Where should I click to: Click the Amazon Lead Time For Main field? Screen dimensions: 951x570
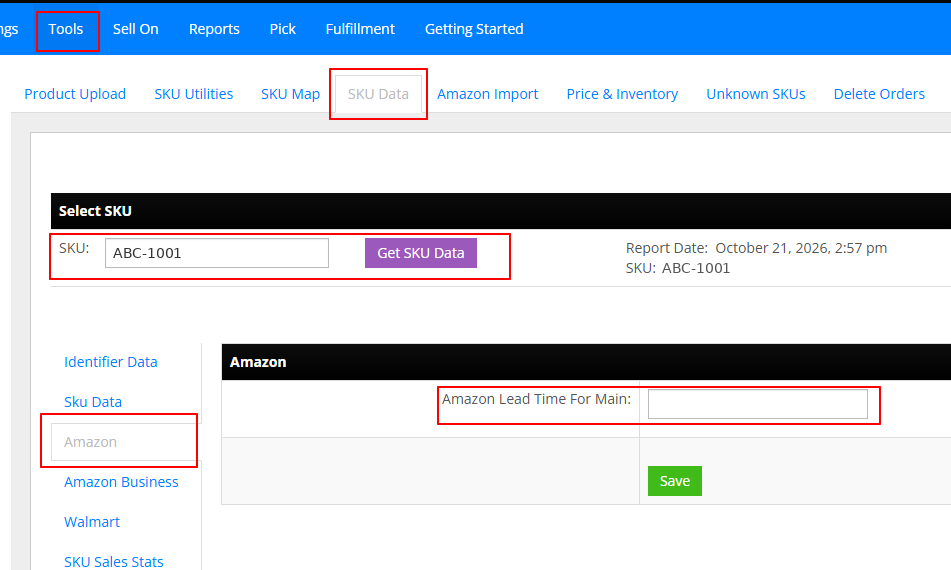758,404
